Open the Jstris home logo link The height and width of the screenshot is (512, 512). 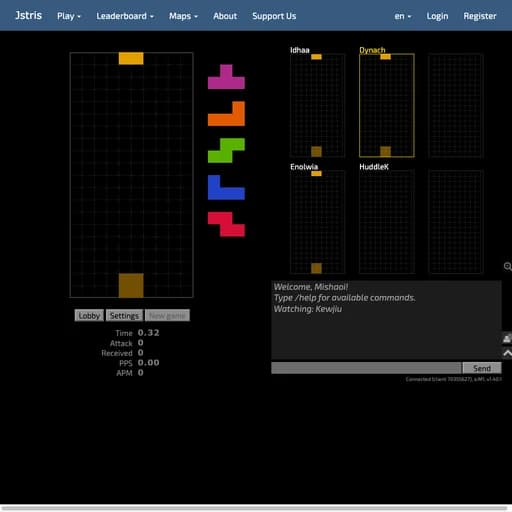[28, 15]
